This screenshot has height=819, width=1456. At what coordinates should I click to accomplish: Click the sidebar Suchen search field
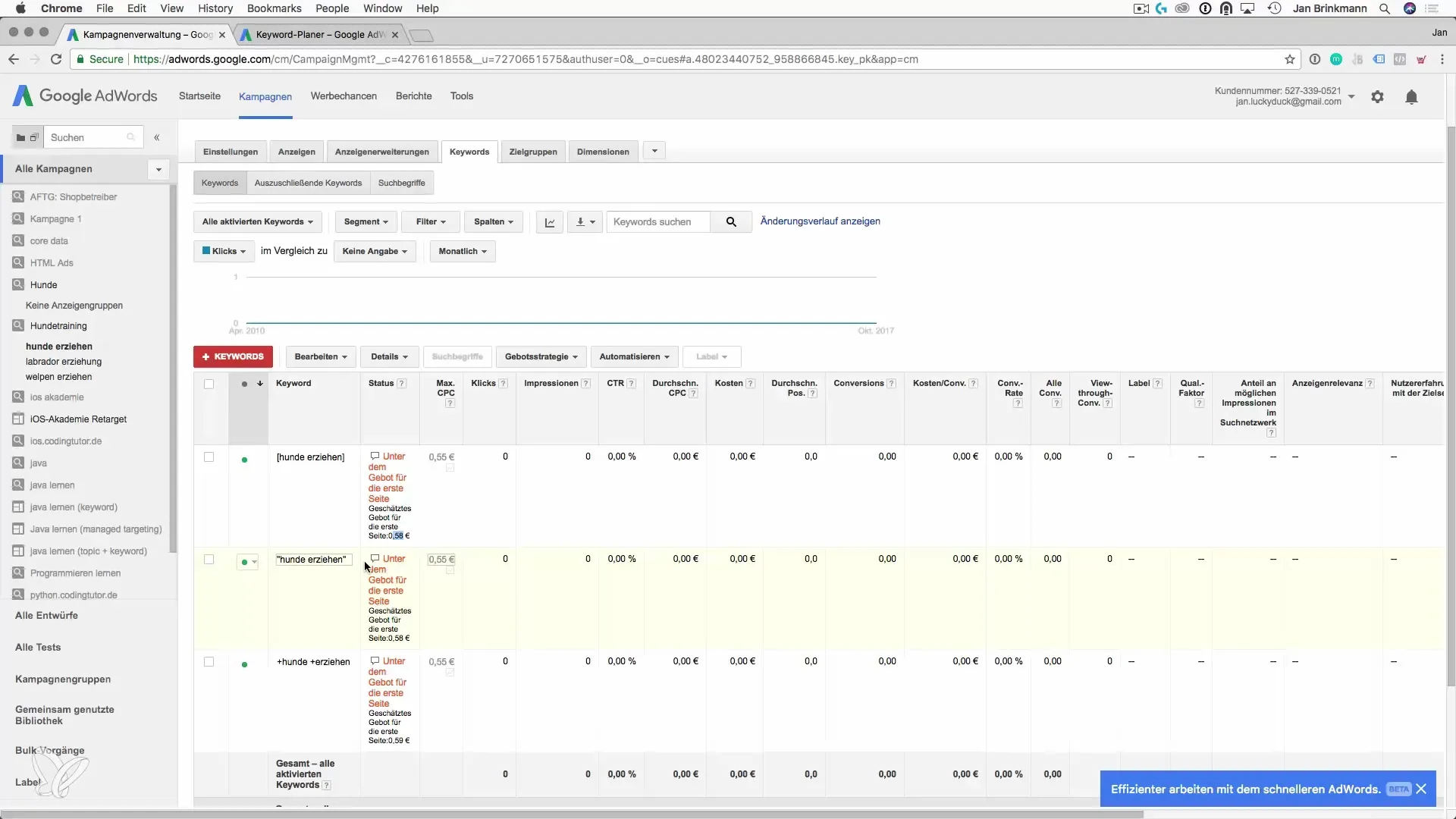(93, 137)
